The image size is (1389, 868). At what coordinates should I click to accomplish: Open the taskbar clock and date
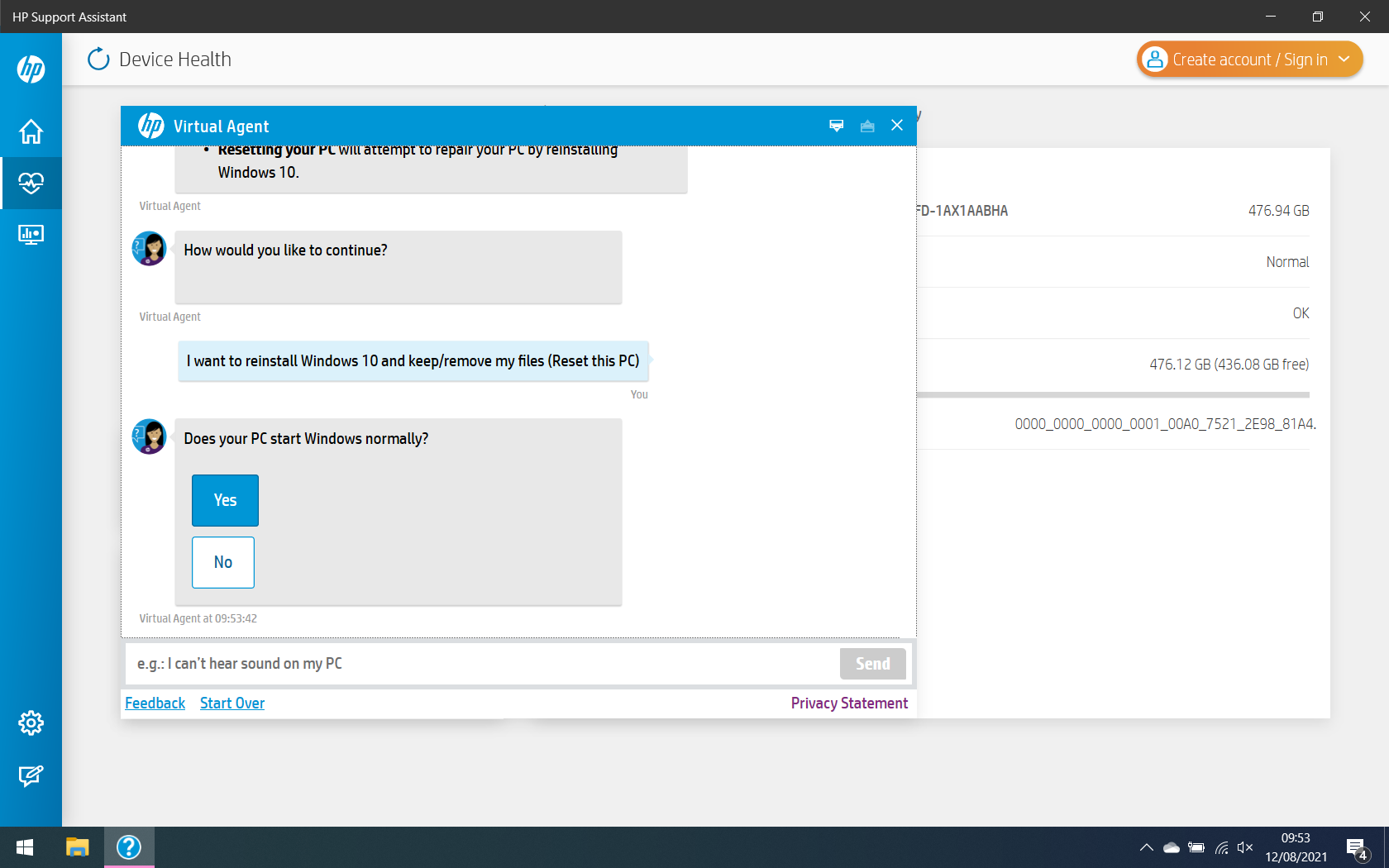[1296, 847]
